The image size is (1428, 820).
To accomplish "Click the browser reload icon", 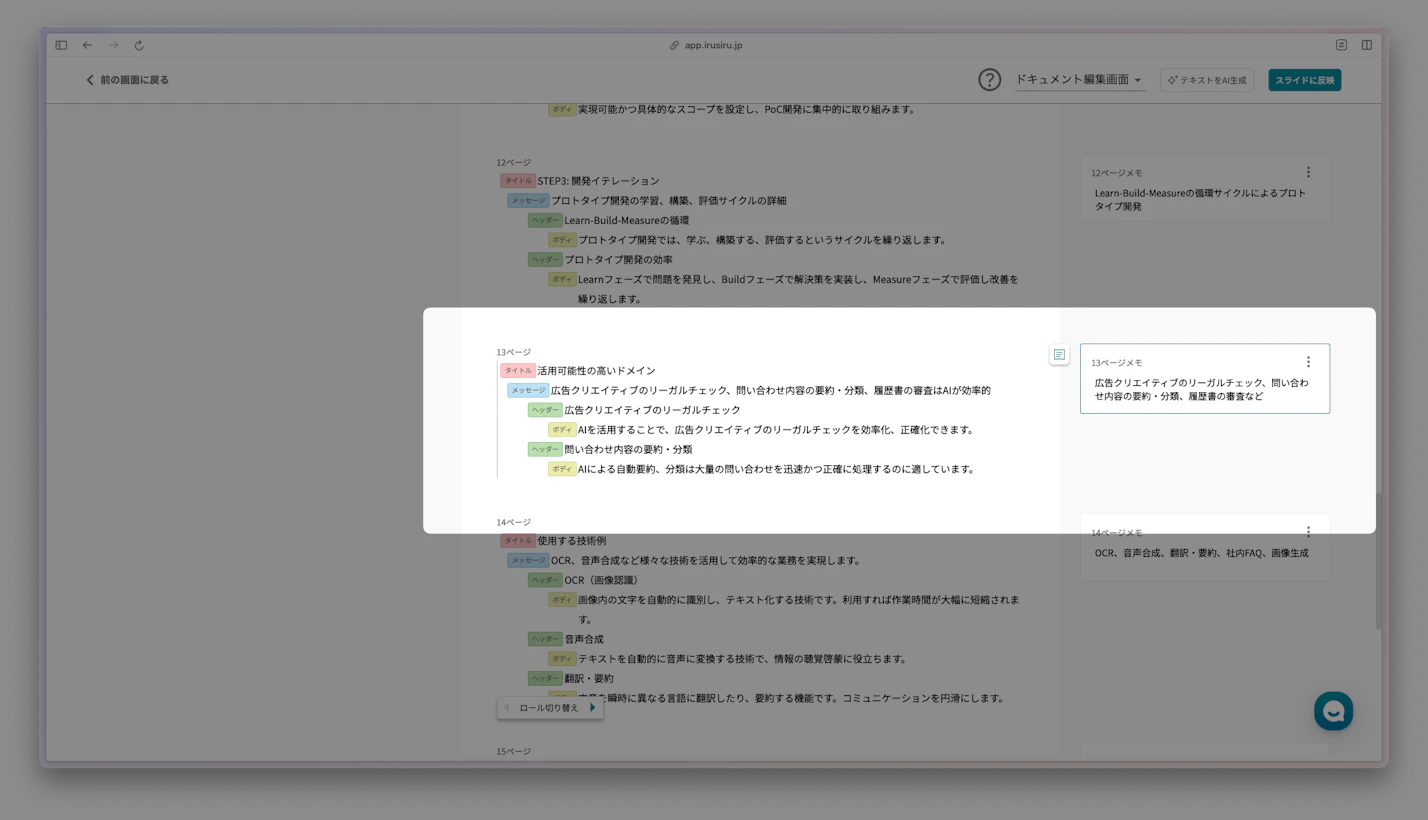I will click(x=139, y=45).
